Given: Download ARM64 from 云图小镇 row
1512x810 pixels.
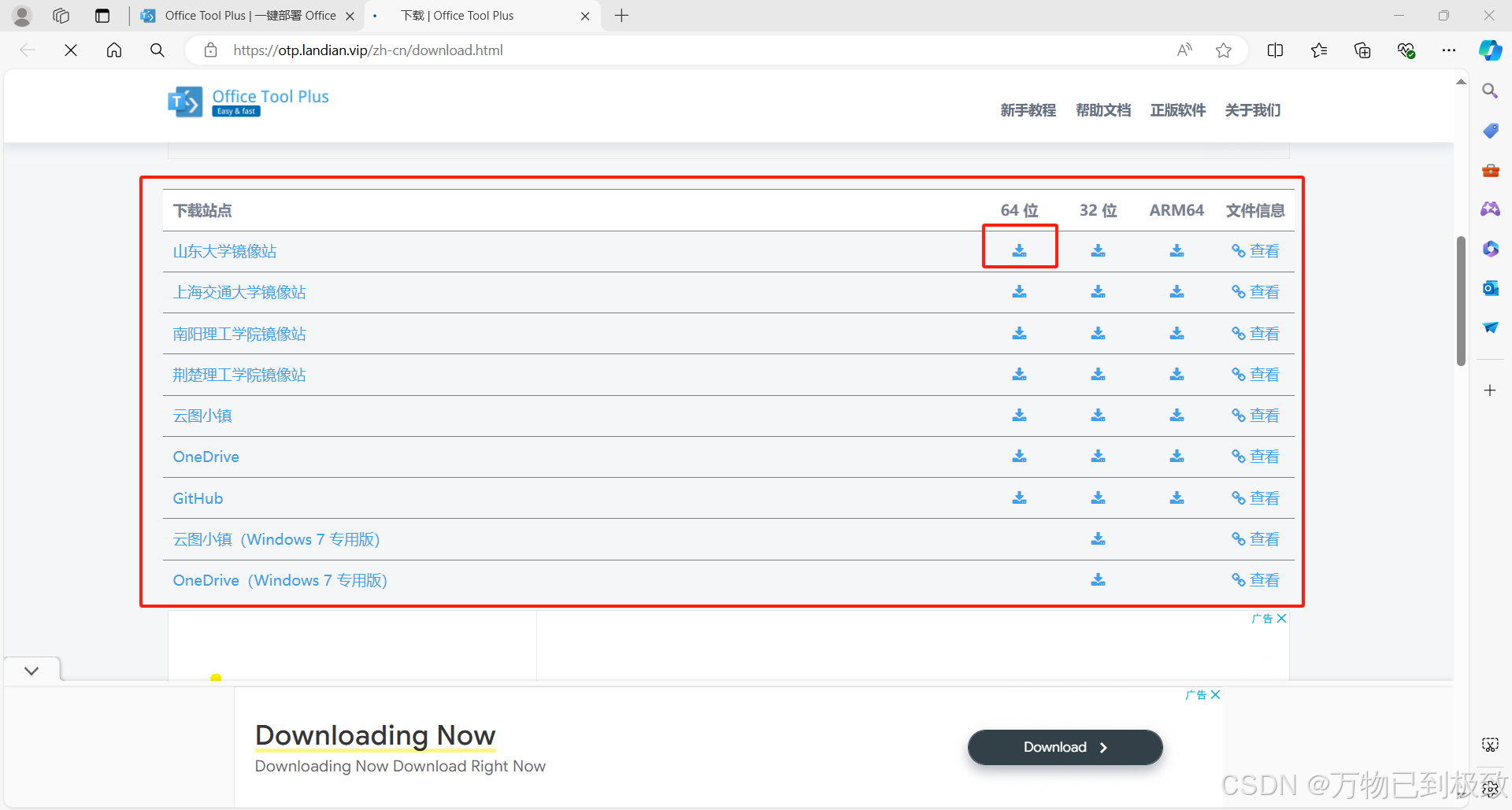Looking at the screenshot, I should pyautogui.click(x=1177, y=415).
